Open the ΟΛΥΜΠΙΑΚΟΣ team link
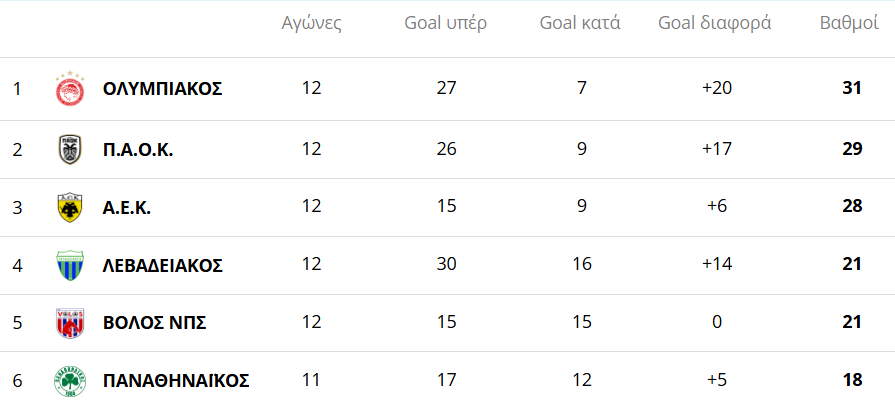Viewport: 895px width, 406px height. (162, 89)
